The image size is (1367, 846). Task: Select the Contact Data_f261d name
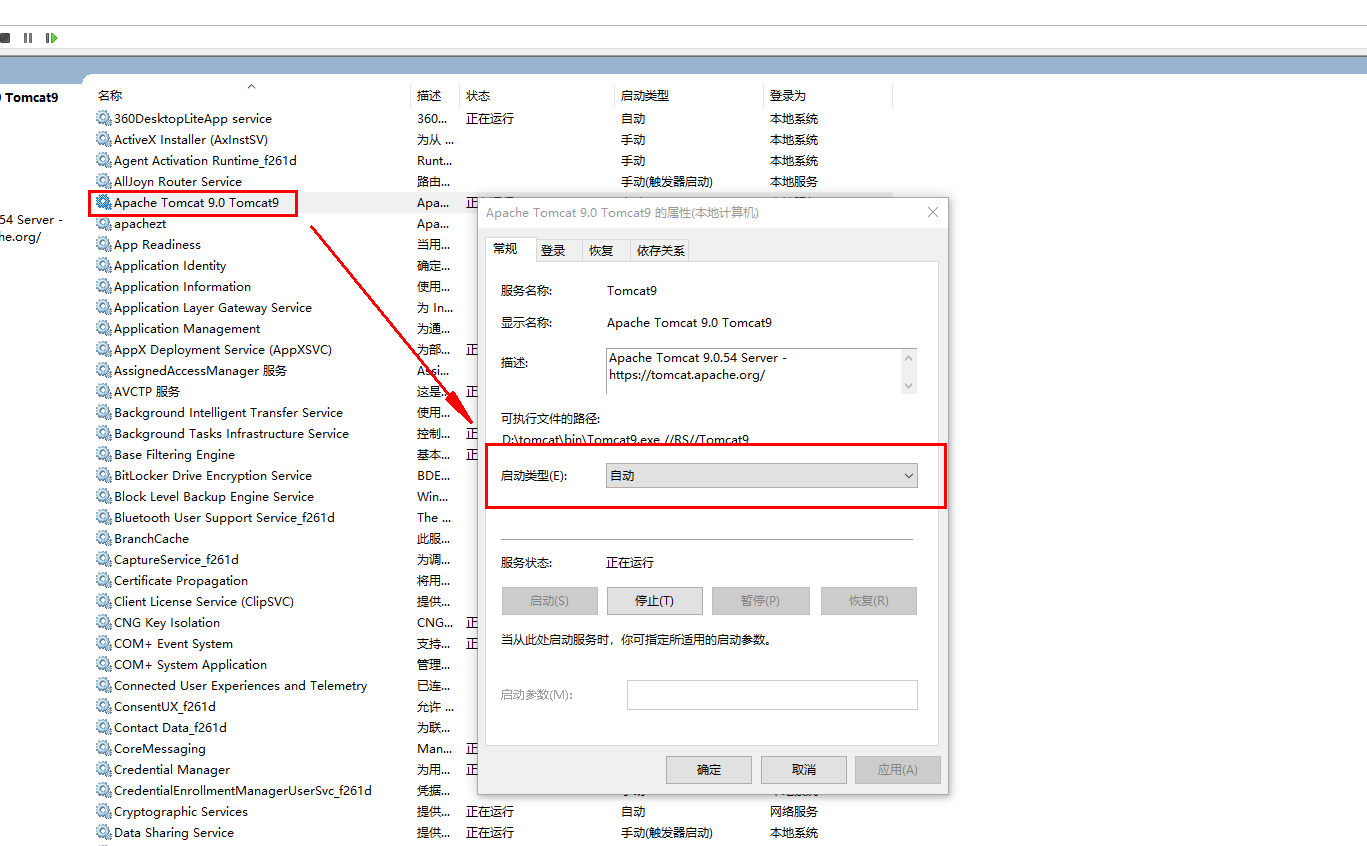pyautogui.click(x=170, y=727)
